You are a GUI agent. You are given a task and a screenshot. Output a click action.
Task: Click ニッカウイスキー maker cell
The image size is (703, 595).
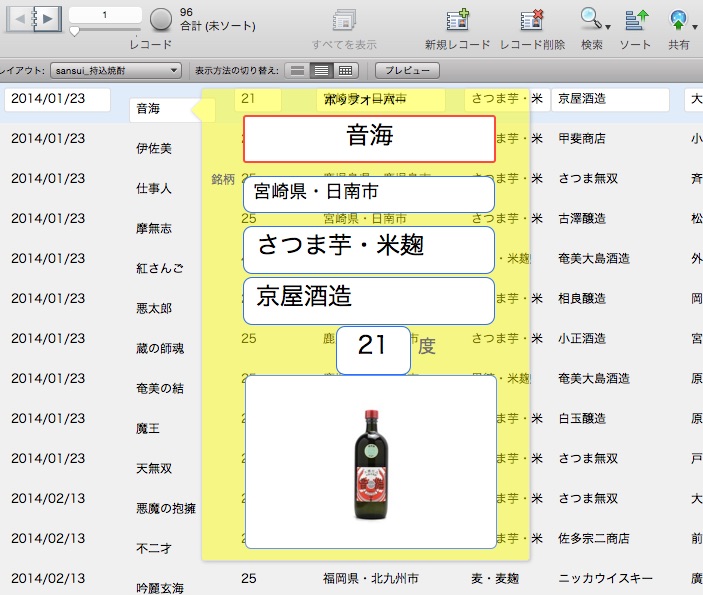tap(605, 578)
